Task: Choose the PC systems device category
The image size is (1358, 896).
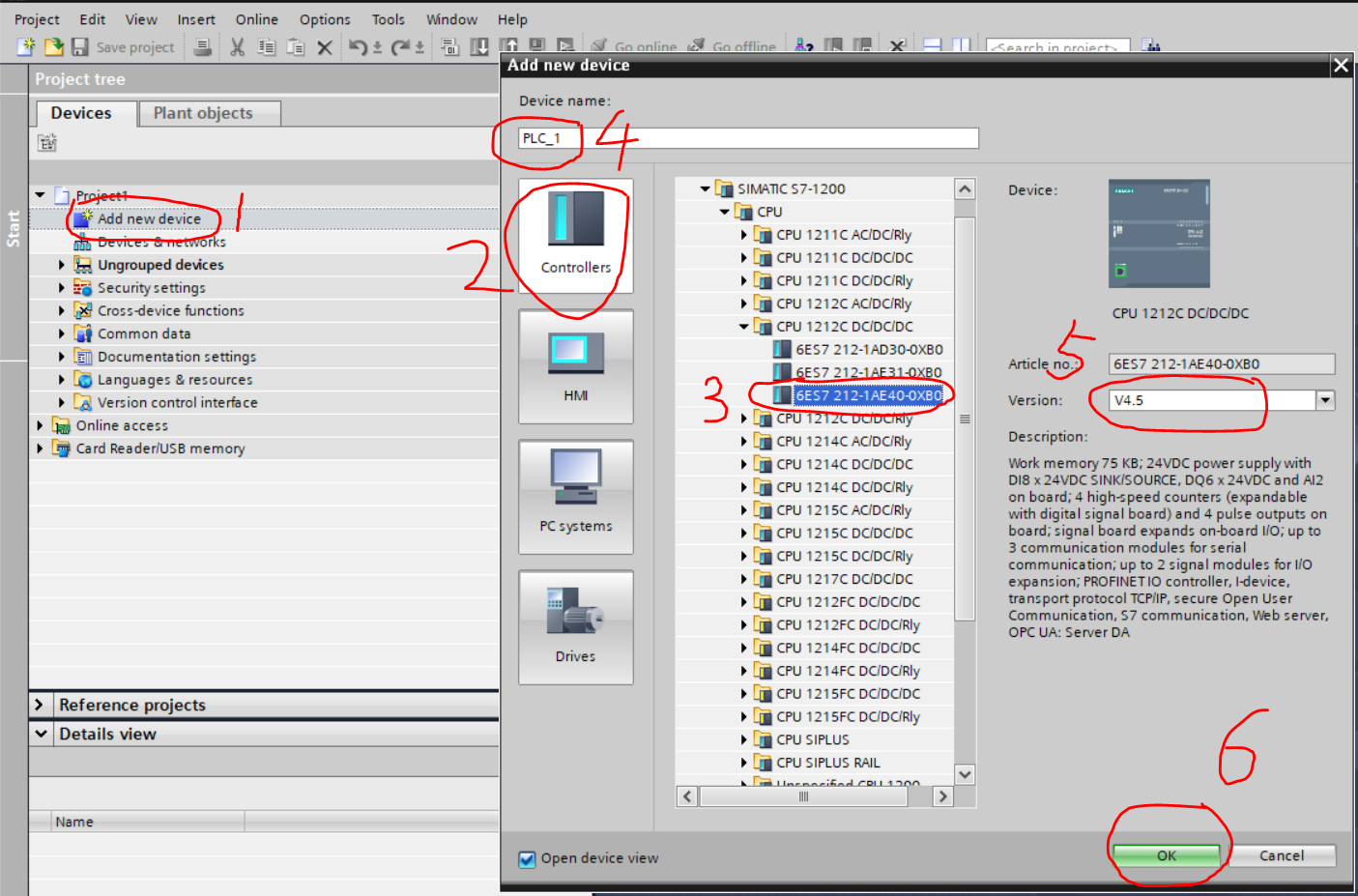Action: pyautogui.click(x=576, y=497)
